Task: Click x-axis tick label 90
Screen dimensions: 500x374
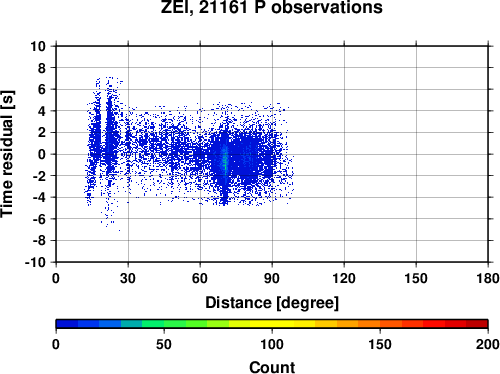Action: (272, 278)
